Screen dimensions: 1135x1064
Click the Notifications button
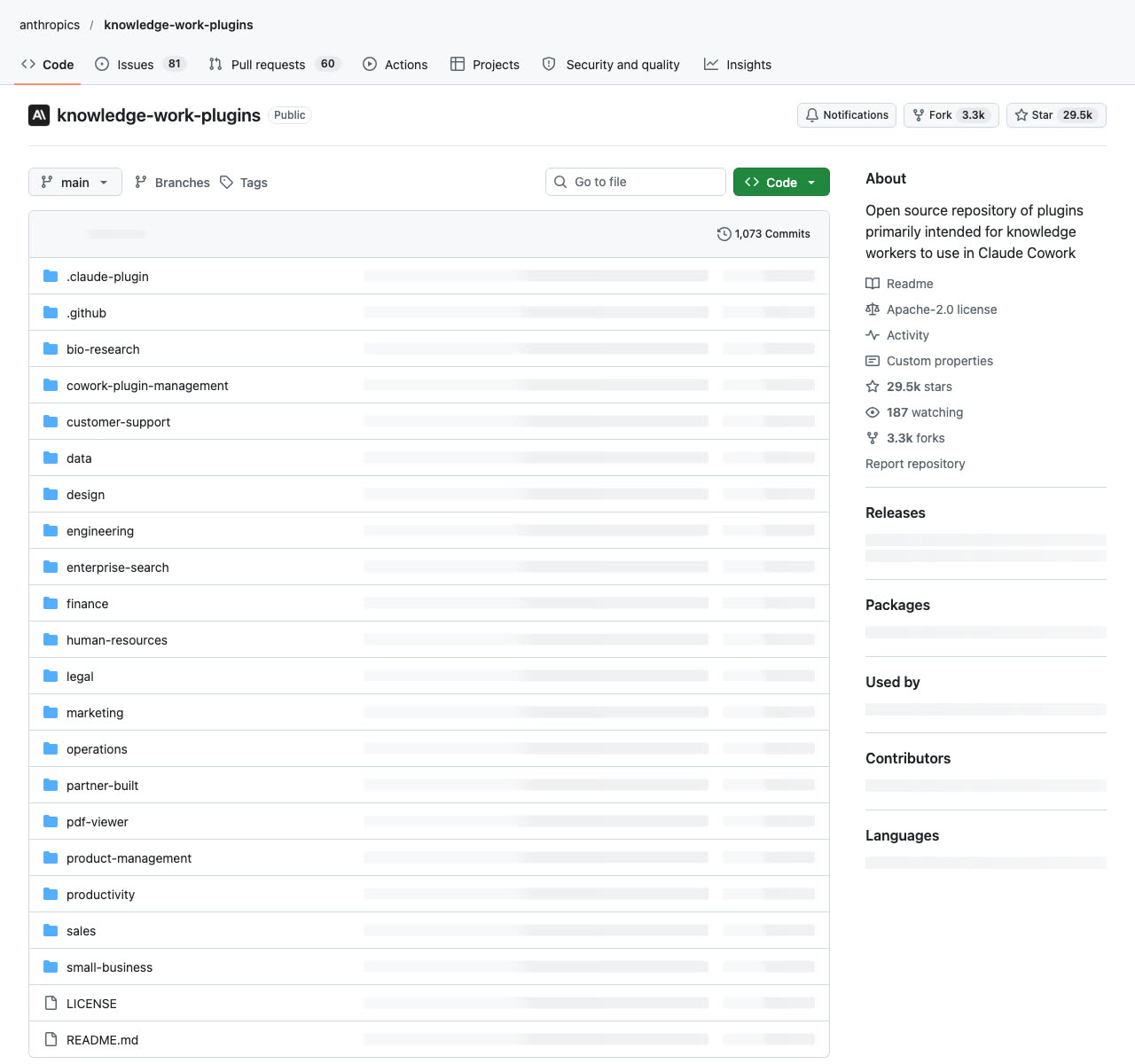[847, 115]
